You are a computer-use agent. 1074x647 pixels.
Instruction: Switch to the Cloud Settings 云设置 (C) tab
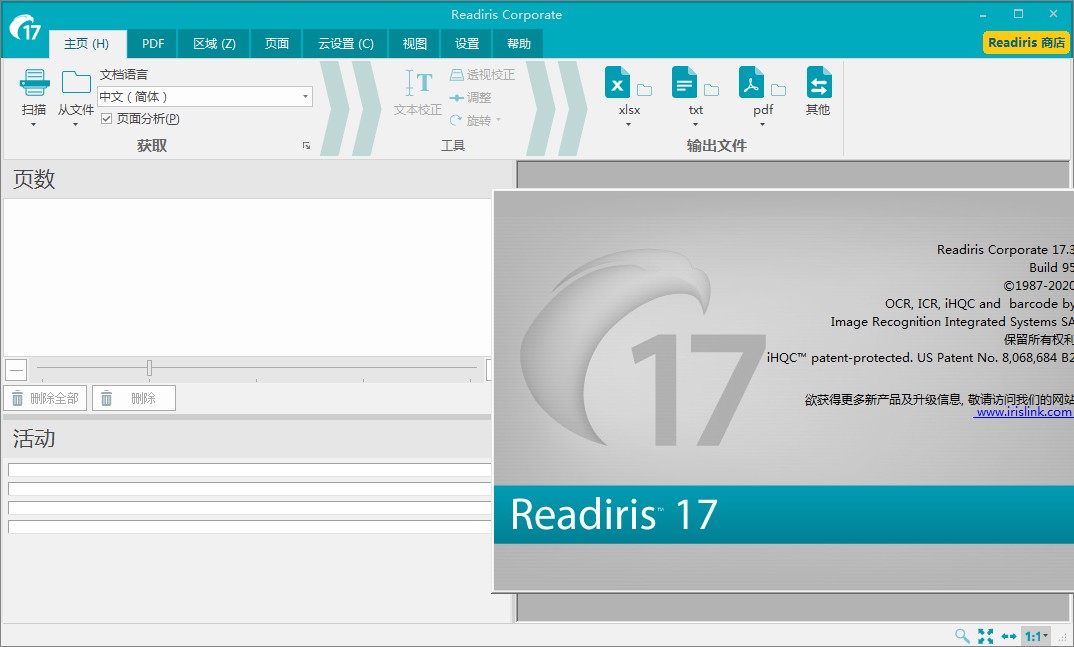point(345,44)
